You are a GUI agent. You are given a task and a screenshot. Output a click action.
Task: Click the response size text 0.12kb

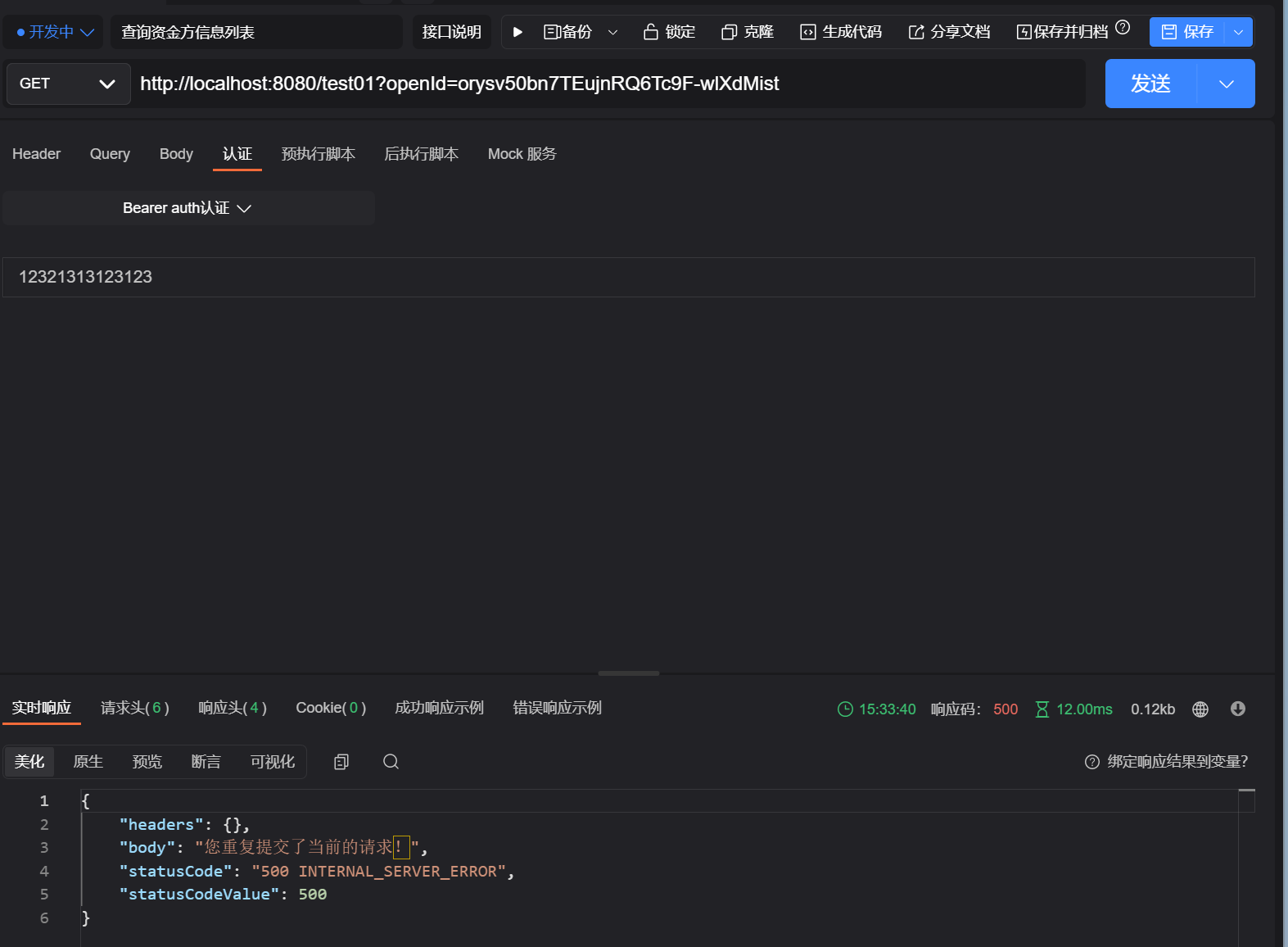[x=1153, y=709]
